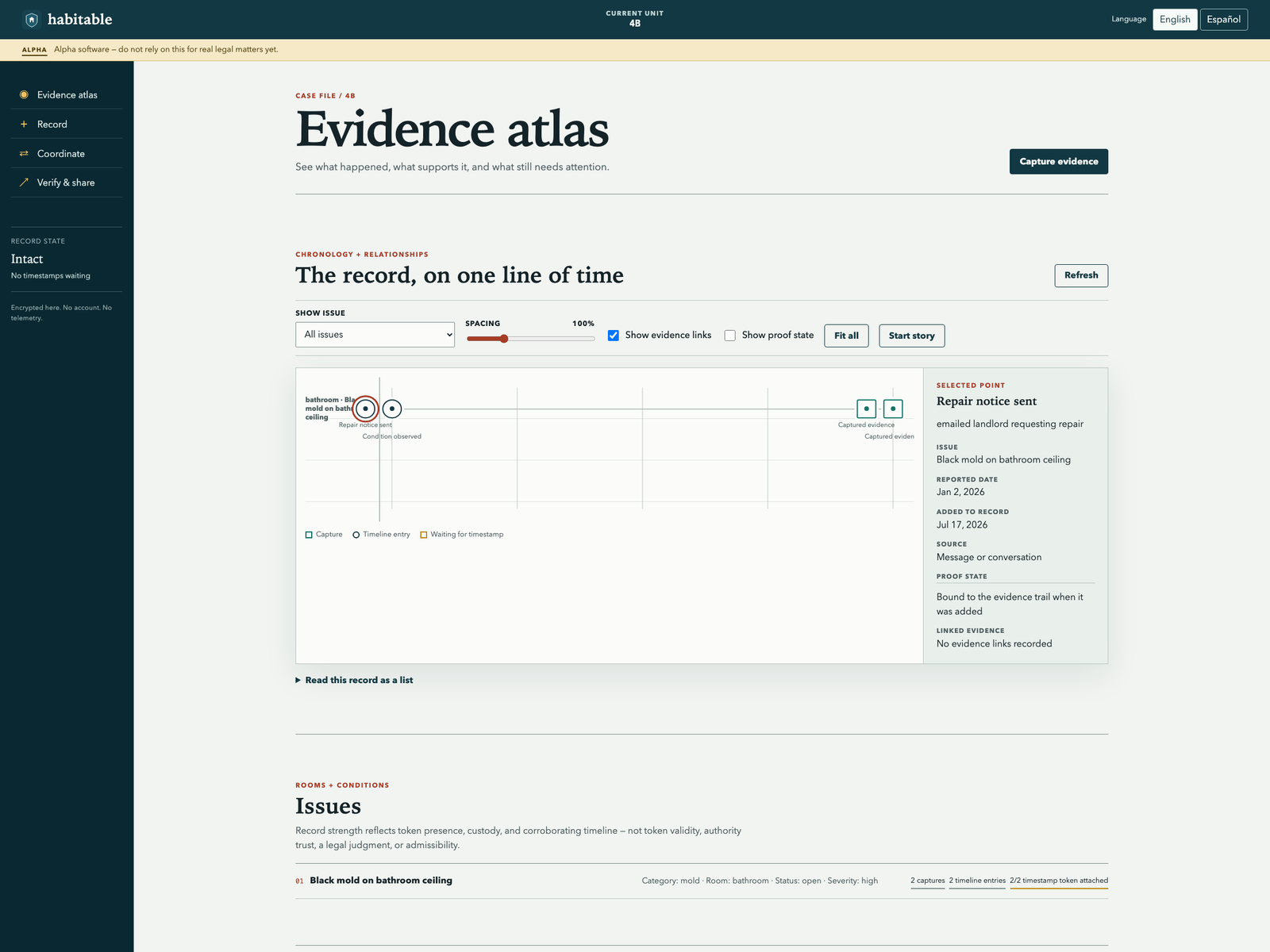Open the Show issue dropdown
1270x952 pixels.
point(375,335)
